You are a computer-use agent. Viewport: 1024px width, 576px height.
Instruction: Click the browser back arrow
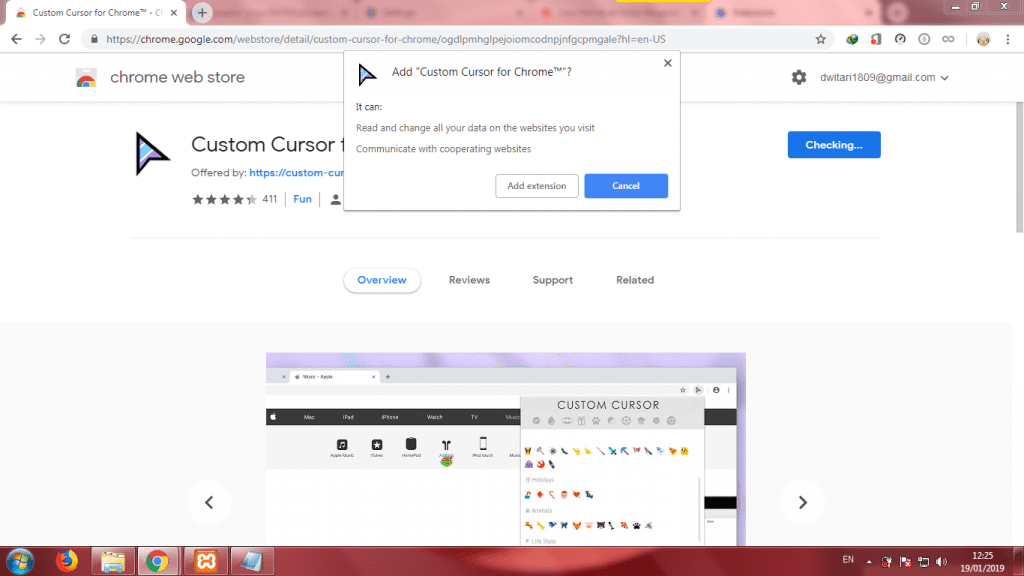[16, 39]
